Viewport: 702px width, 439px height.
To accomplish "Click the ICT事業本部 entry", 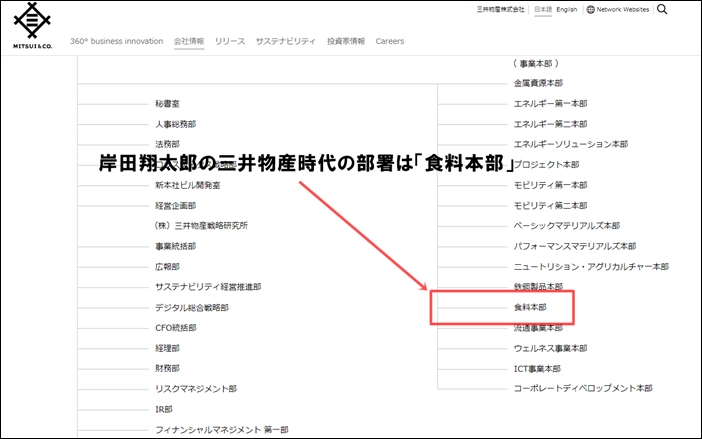I will click(537, 369).
